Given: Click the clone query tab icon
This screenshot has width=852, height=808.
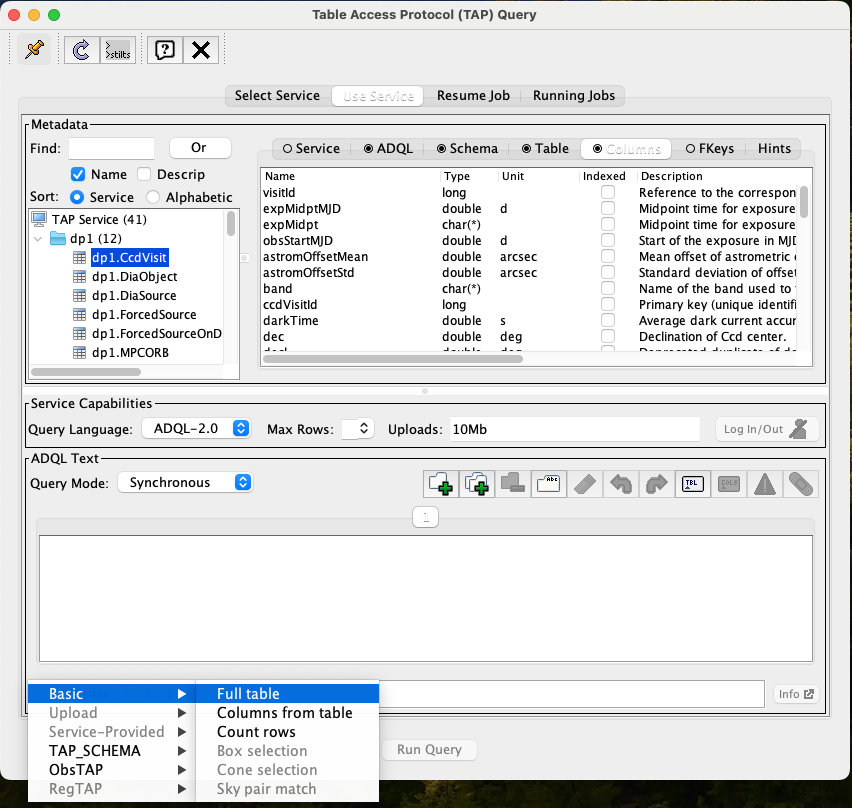Looking at the screenshot, I should coord(476,483).
